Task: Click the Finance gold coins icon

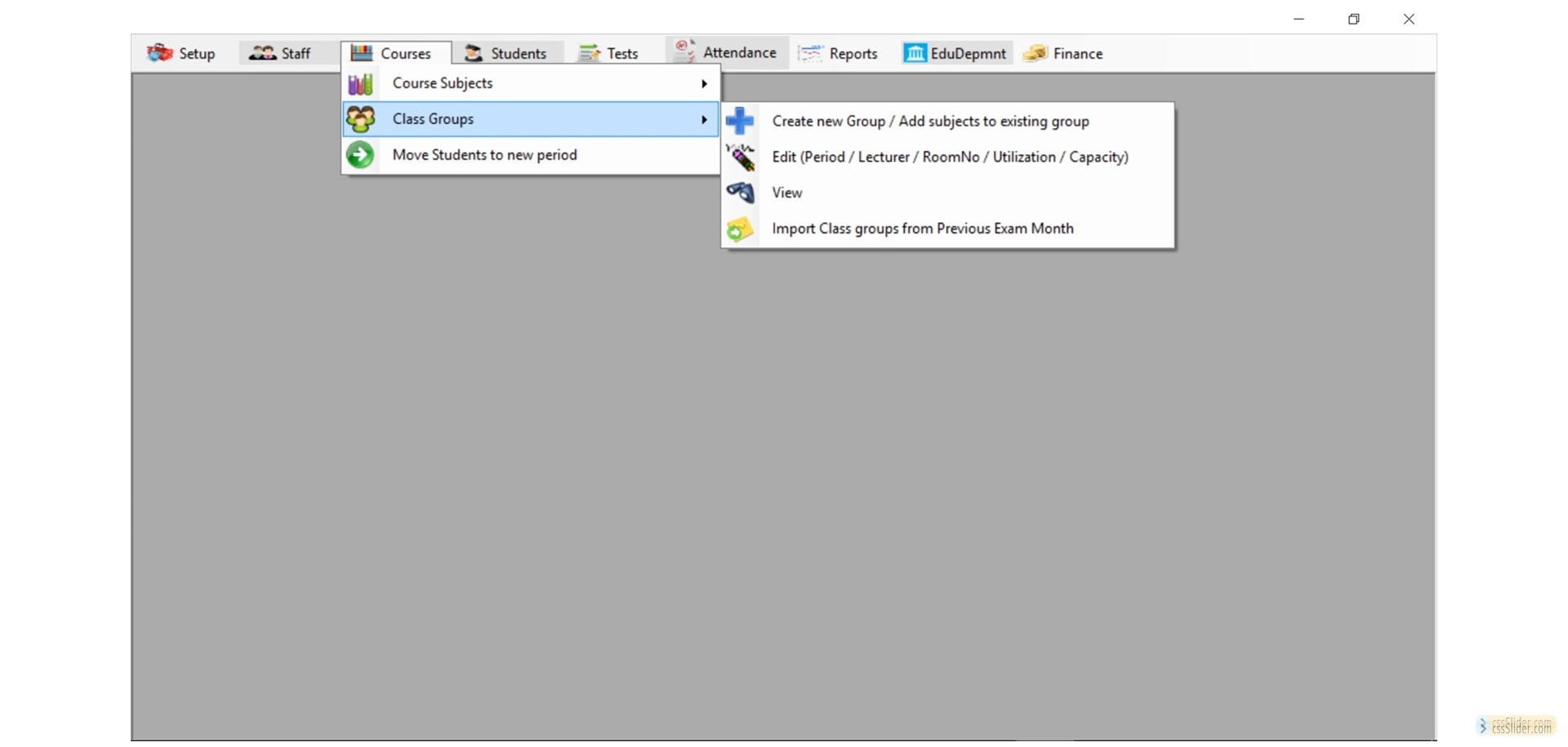Action: [1035, 53]
